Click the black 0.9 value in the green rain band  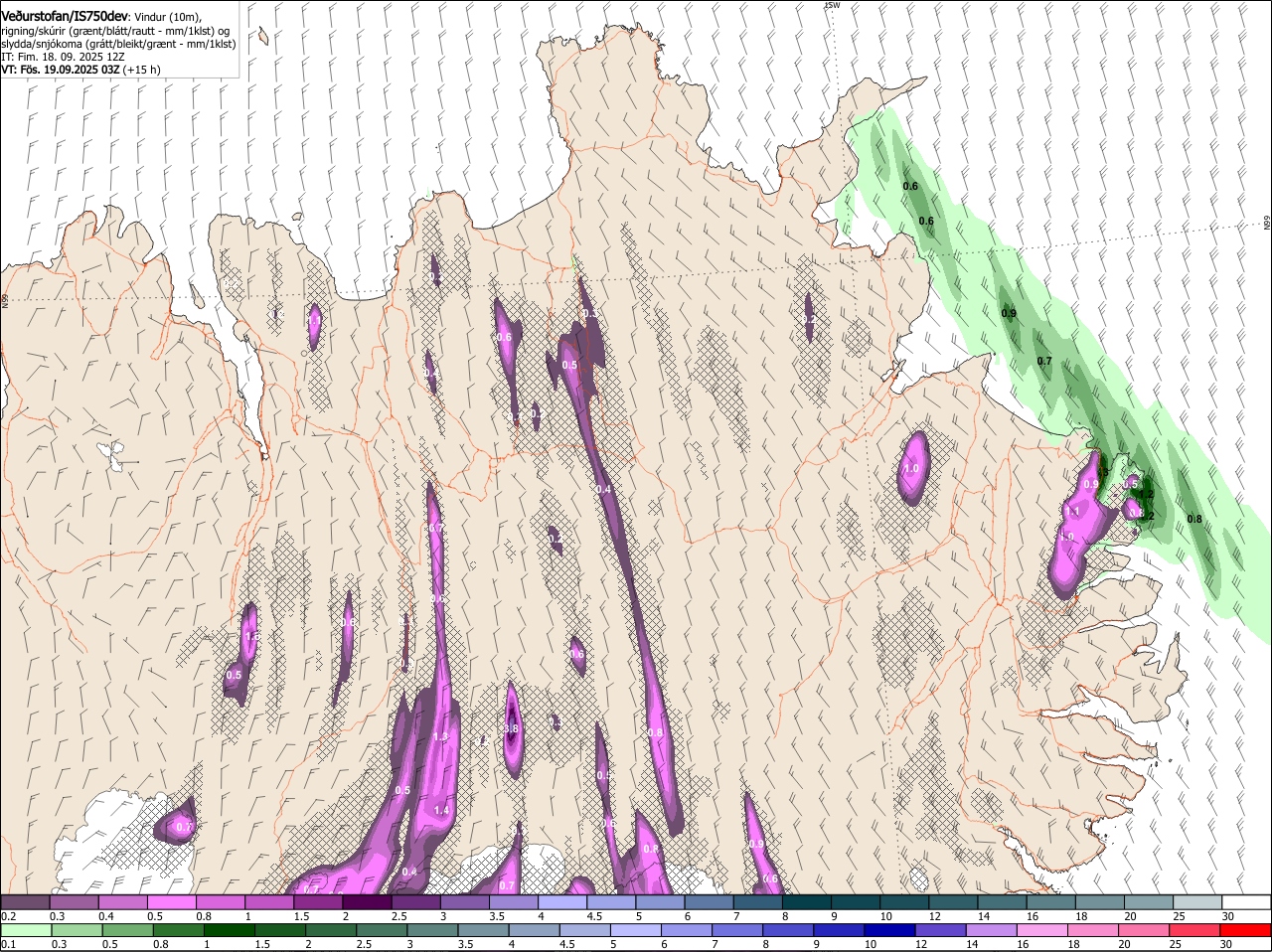tap(1009, 313)
